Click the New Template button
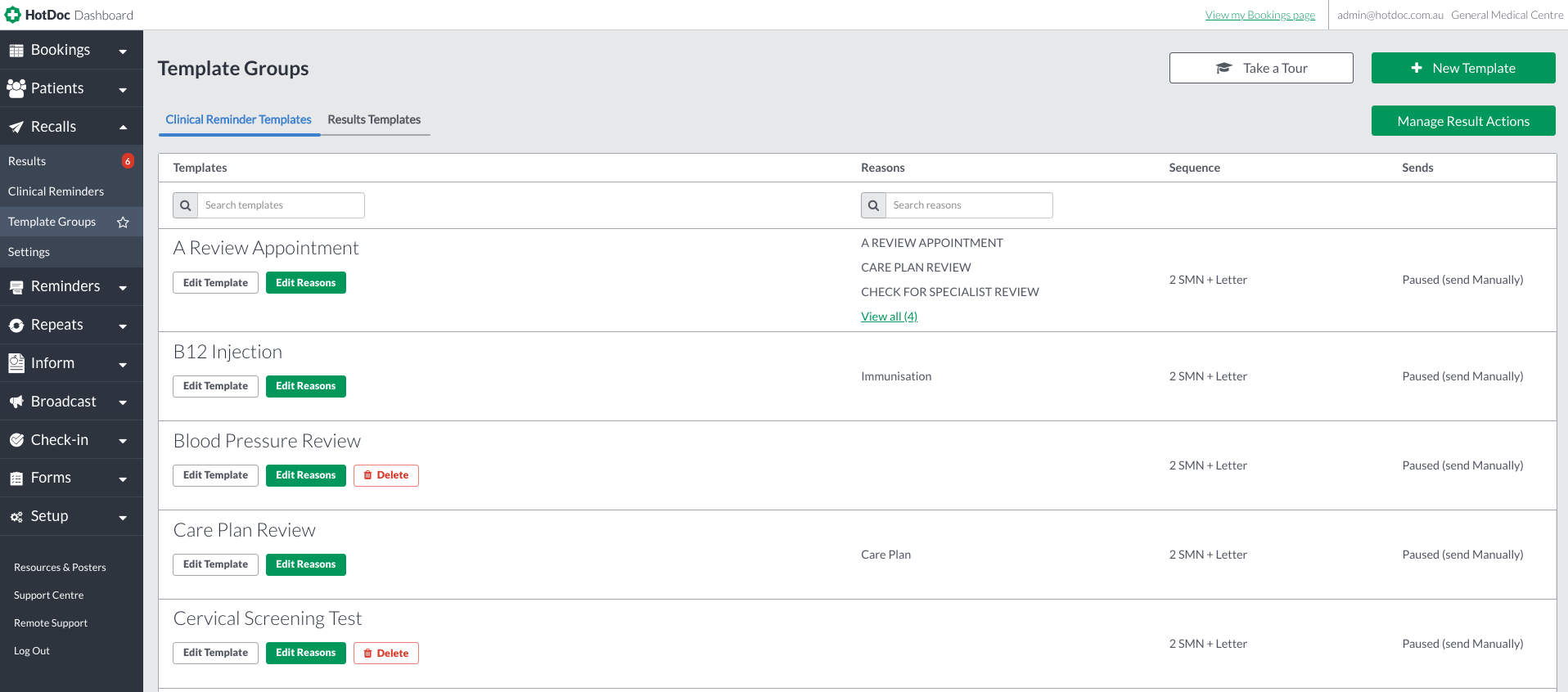The width and height of the screenshot is (1568, 692). (1463, 68)
